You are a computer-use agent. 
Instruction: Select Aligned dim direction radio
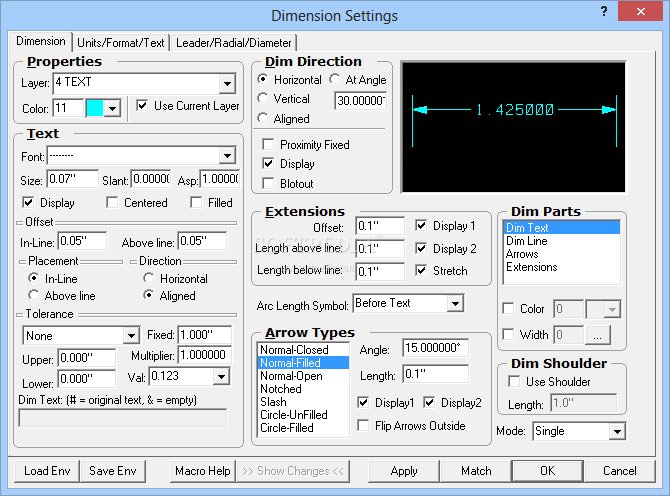pyautogui.click(x=262, y=117)
